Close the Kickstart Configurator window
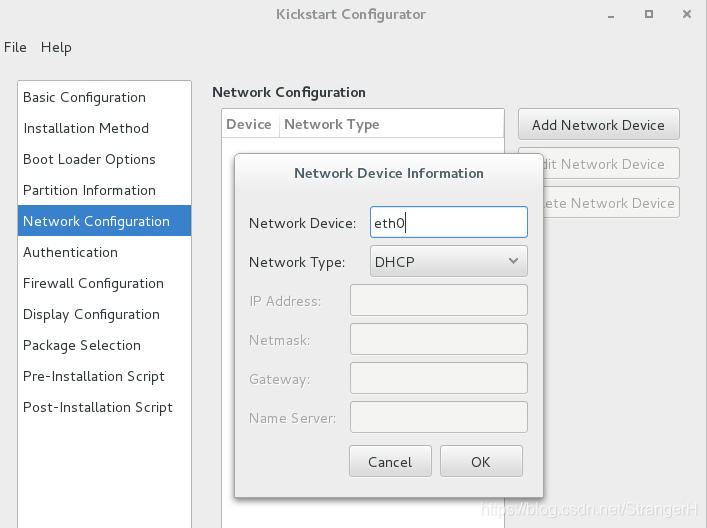The width and height of the screenshot is (707, 528). tap(687, 14)
